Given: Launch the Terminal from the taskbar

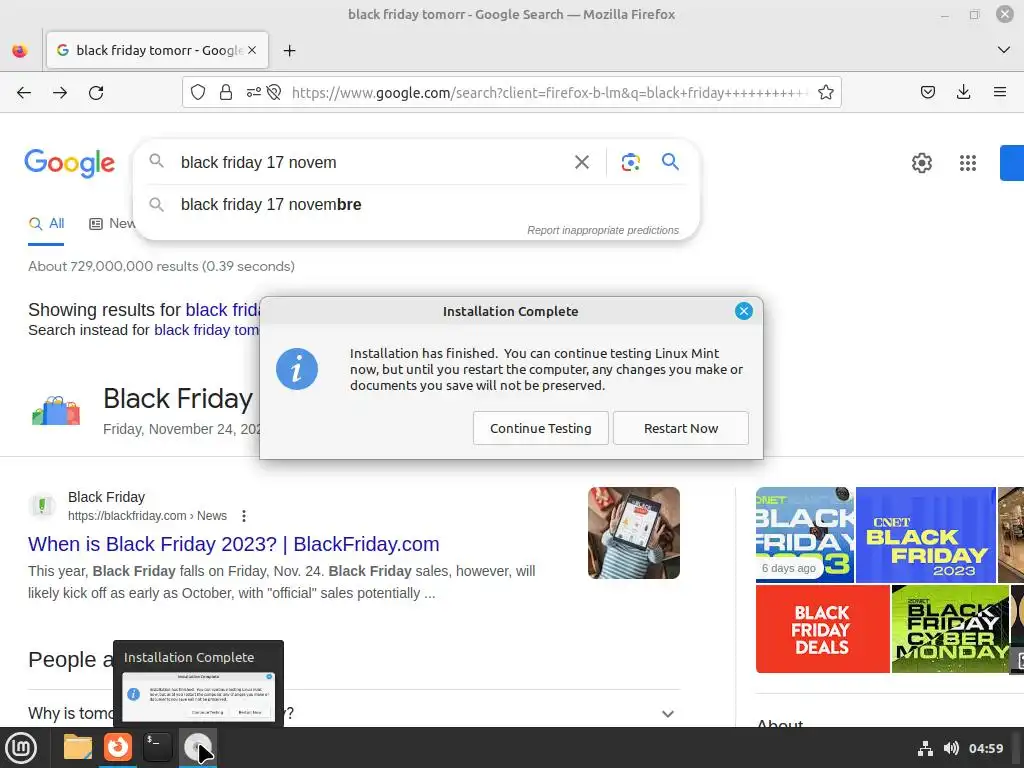Looking at the screenshot, I should [157, 747].
